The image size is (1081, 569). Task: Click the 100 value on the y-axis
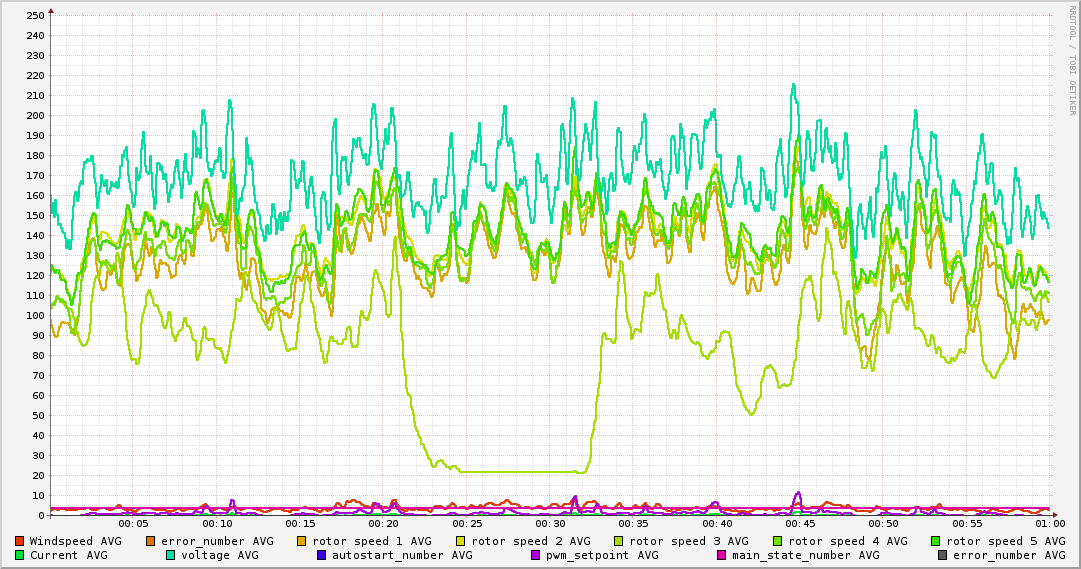[x=35, y=315]
